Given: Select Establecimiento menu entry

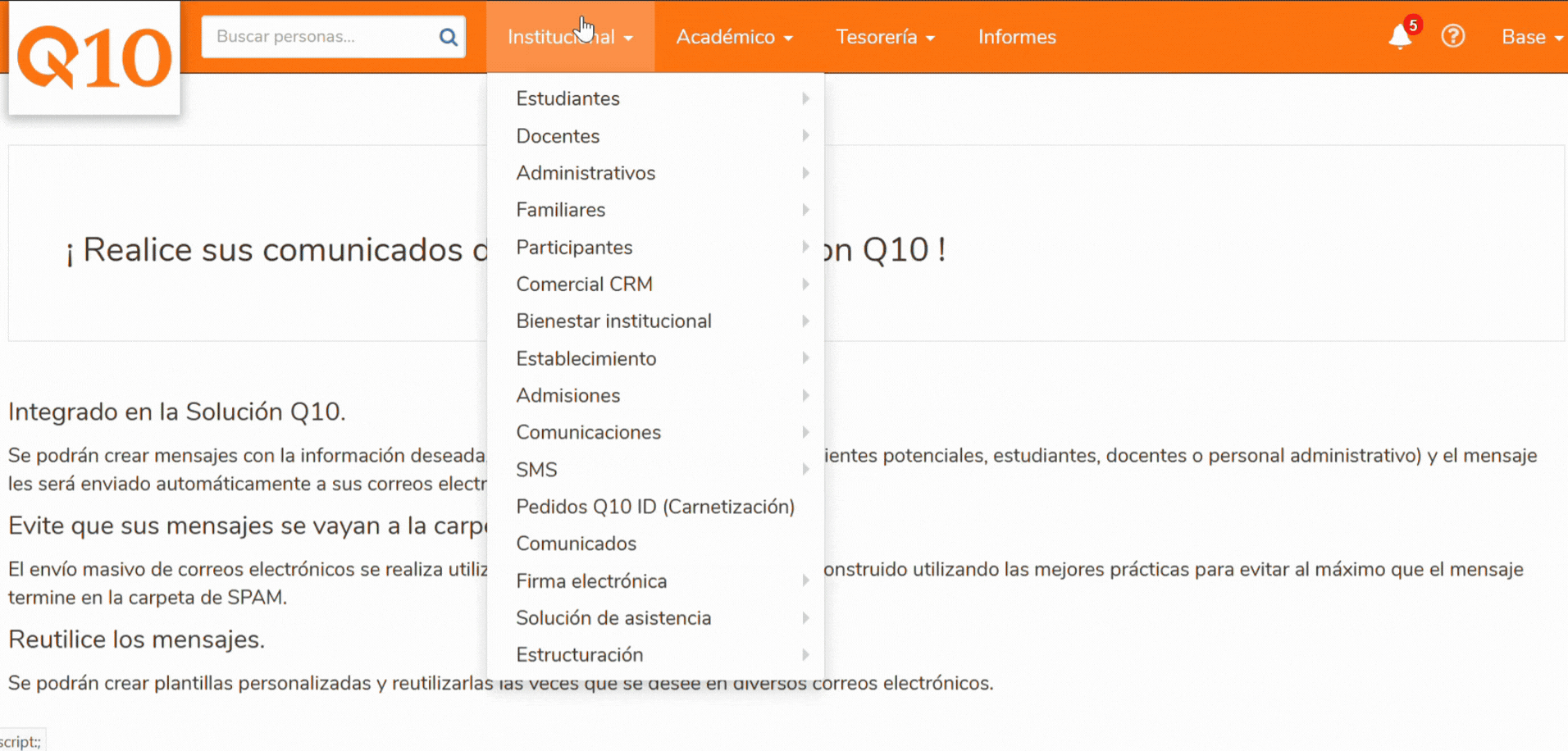Looking at the screenshot, I should [656, 358].
